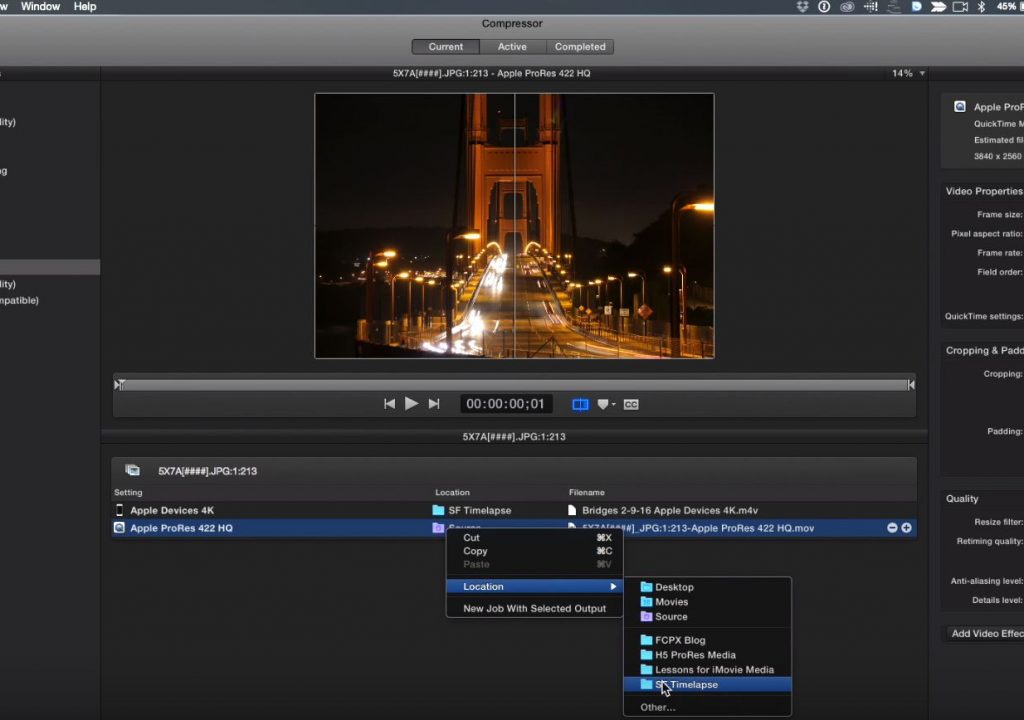Click the preview timeline scrubber bar
This screenshot has height=720, width=1024.
click(515, 385)
